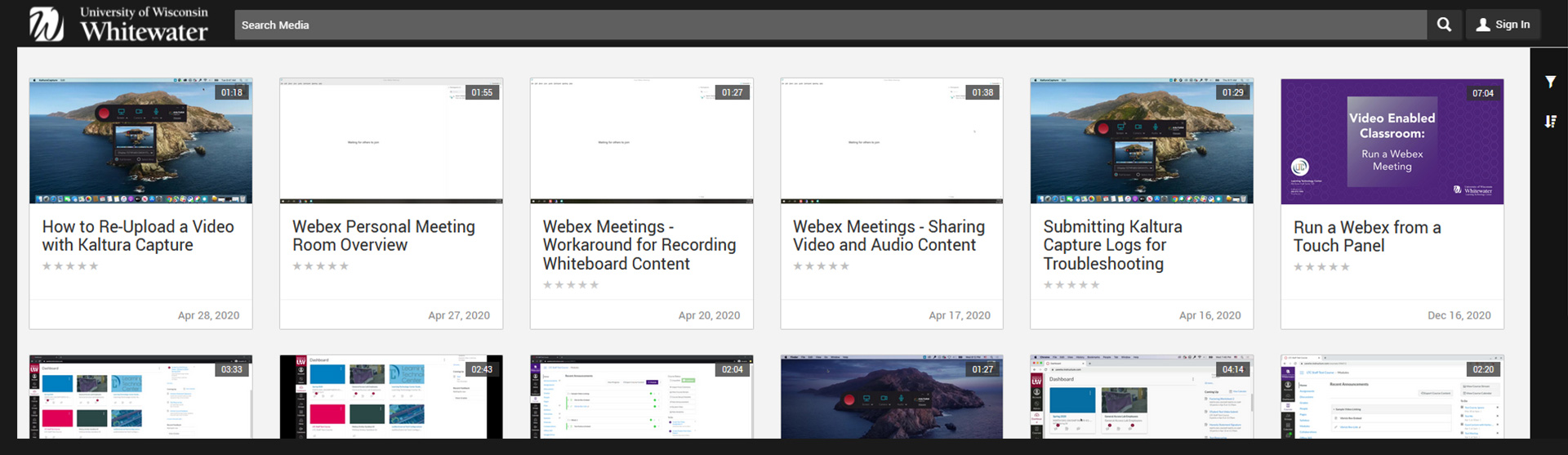The image size is (1568, 455).
Task: Open the Video Enabled Classroom purple thumbnail
Action: (1392, 141)
